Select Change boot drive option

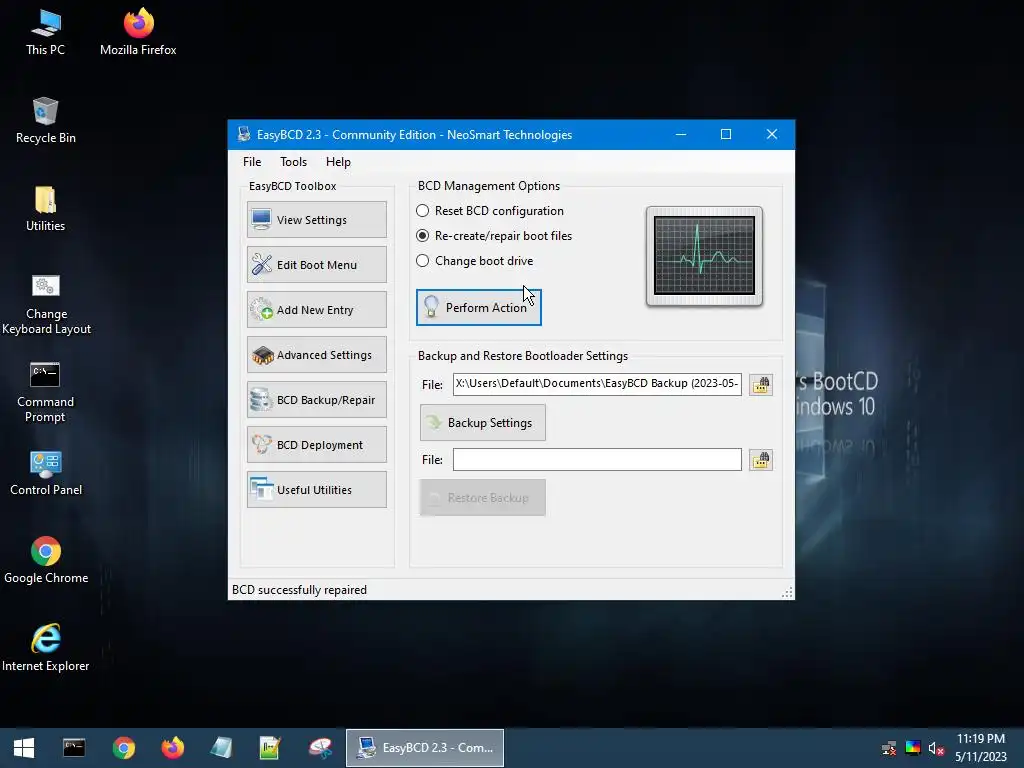click(475, 261)
